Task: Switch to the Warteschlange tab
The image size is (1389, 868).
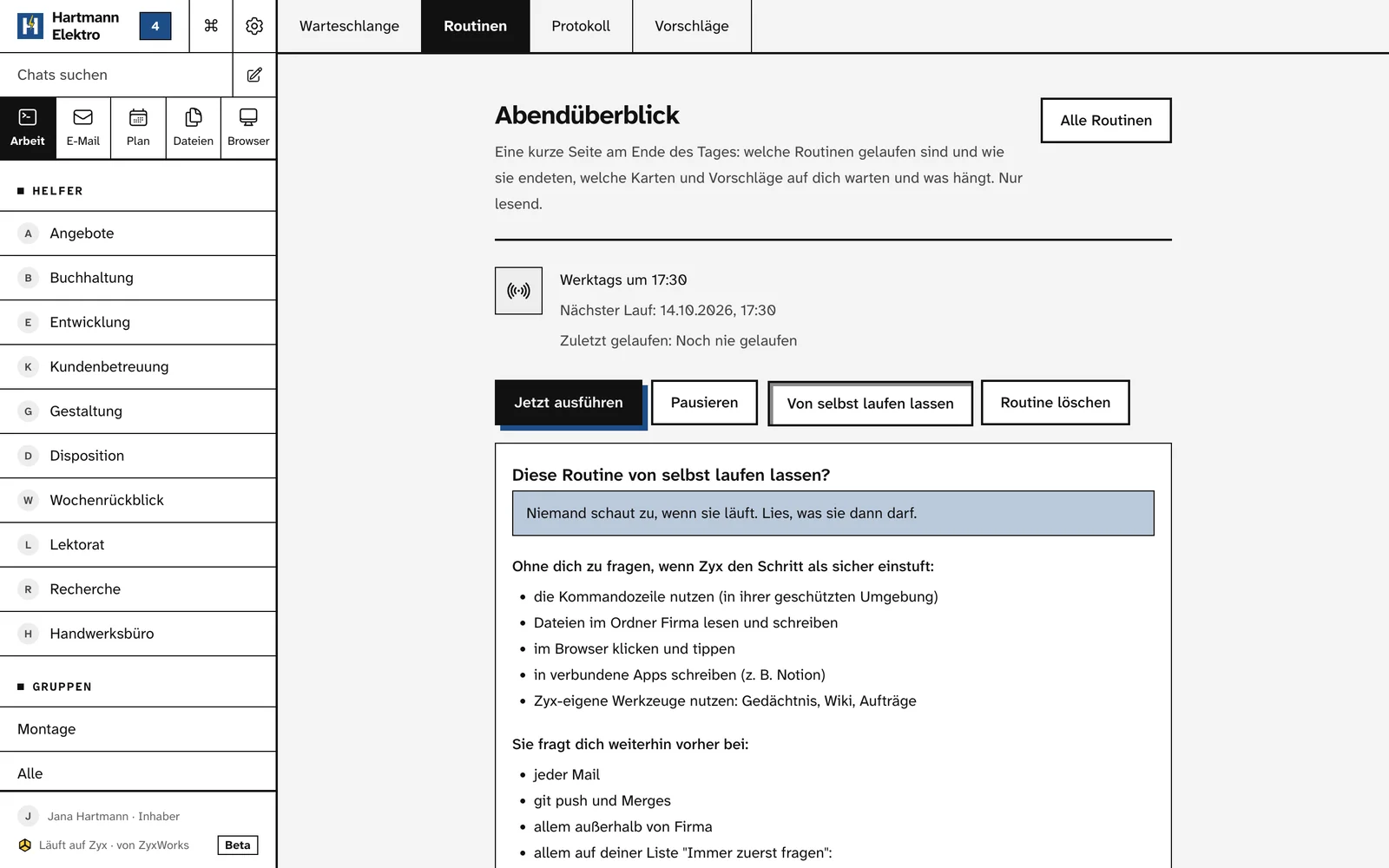Action: [x=349, y=26]
